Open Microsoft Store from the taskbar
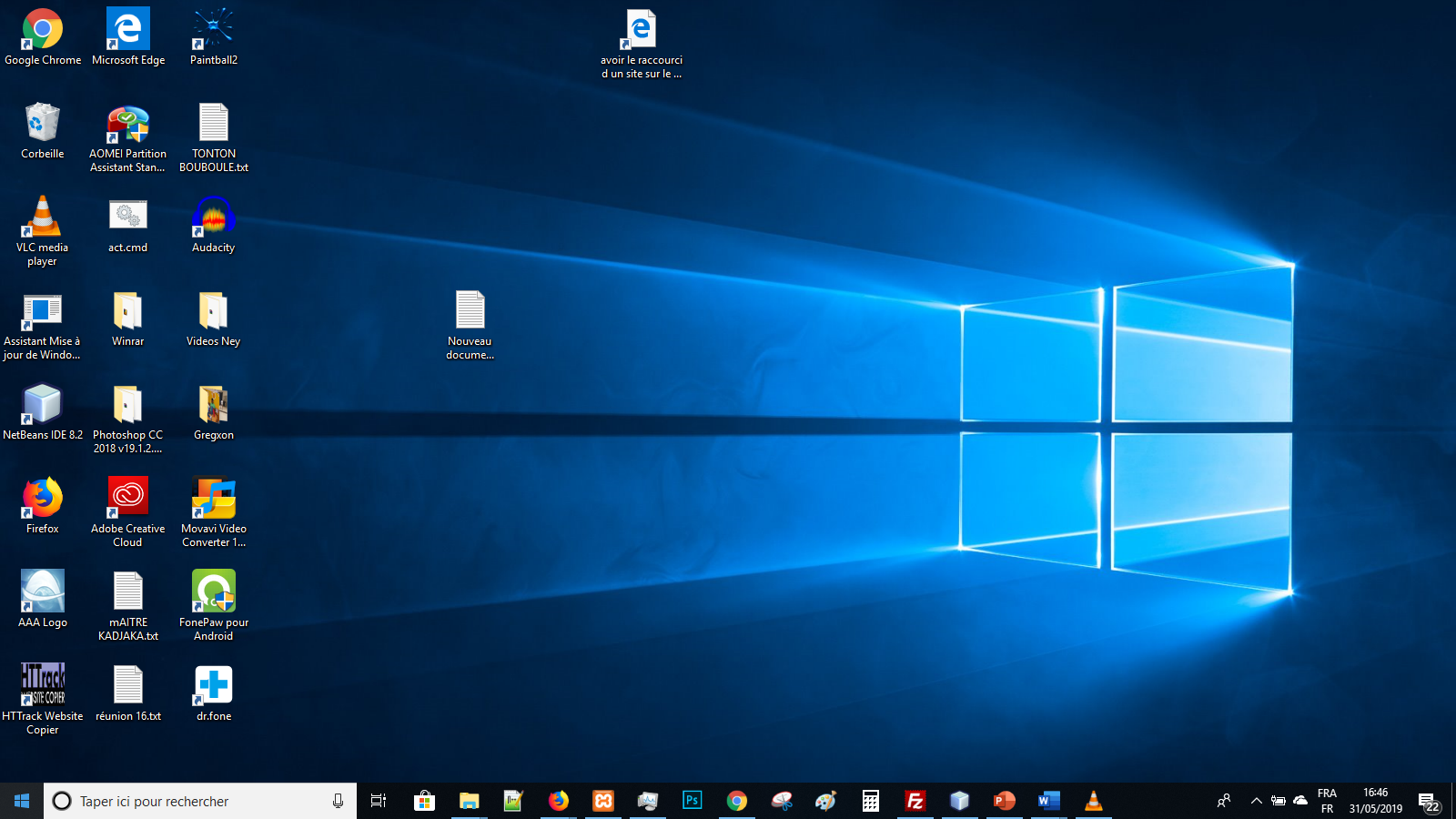Viewport: 1456px width, 819px height. tap(424, 801)
